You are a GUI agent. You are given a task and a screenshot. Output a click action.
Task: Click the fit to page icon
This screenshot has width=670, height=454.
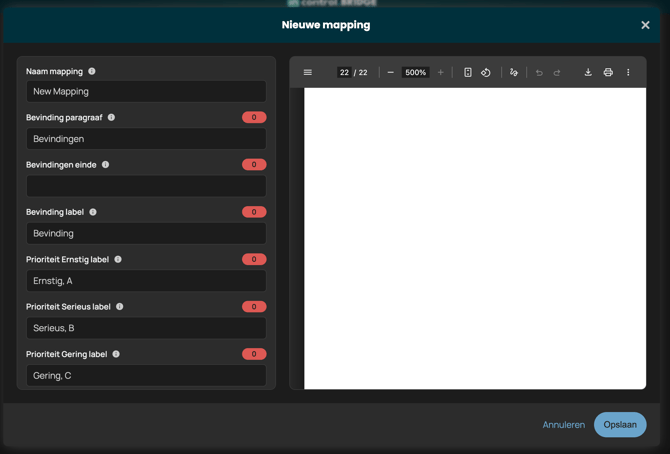(467, 73)
